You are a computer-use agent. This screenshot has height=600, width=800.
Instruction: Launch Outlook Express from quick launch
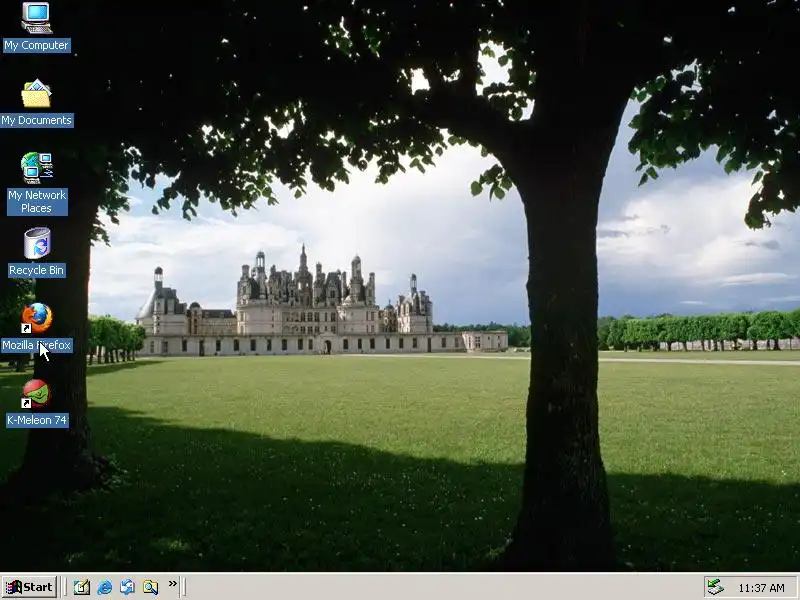(x=127, y=587)
